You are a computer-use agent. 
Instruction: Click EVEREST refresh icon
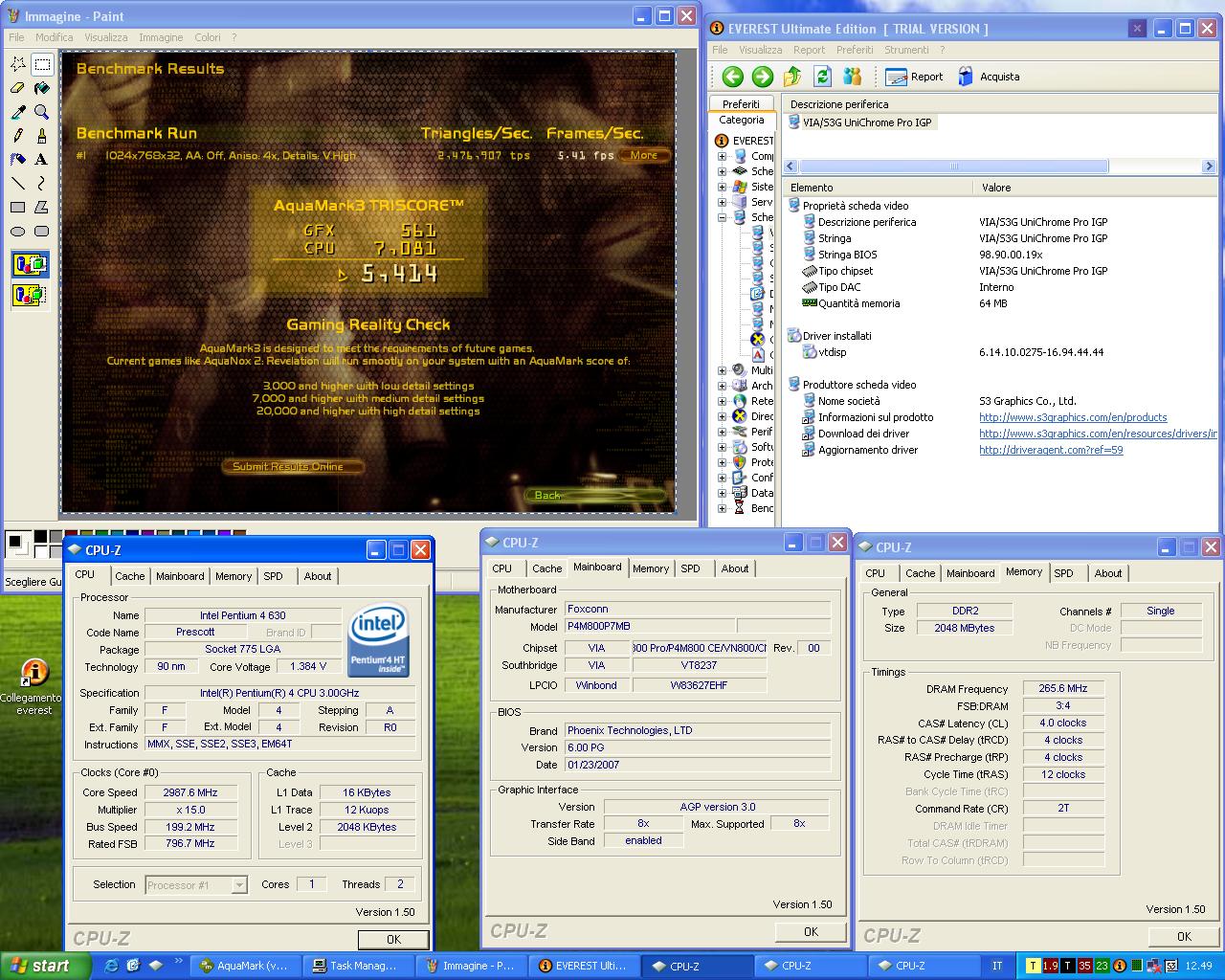pos(822,77)
